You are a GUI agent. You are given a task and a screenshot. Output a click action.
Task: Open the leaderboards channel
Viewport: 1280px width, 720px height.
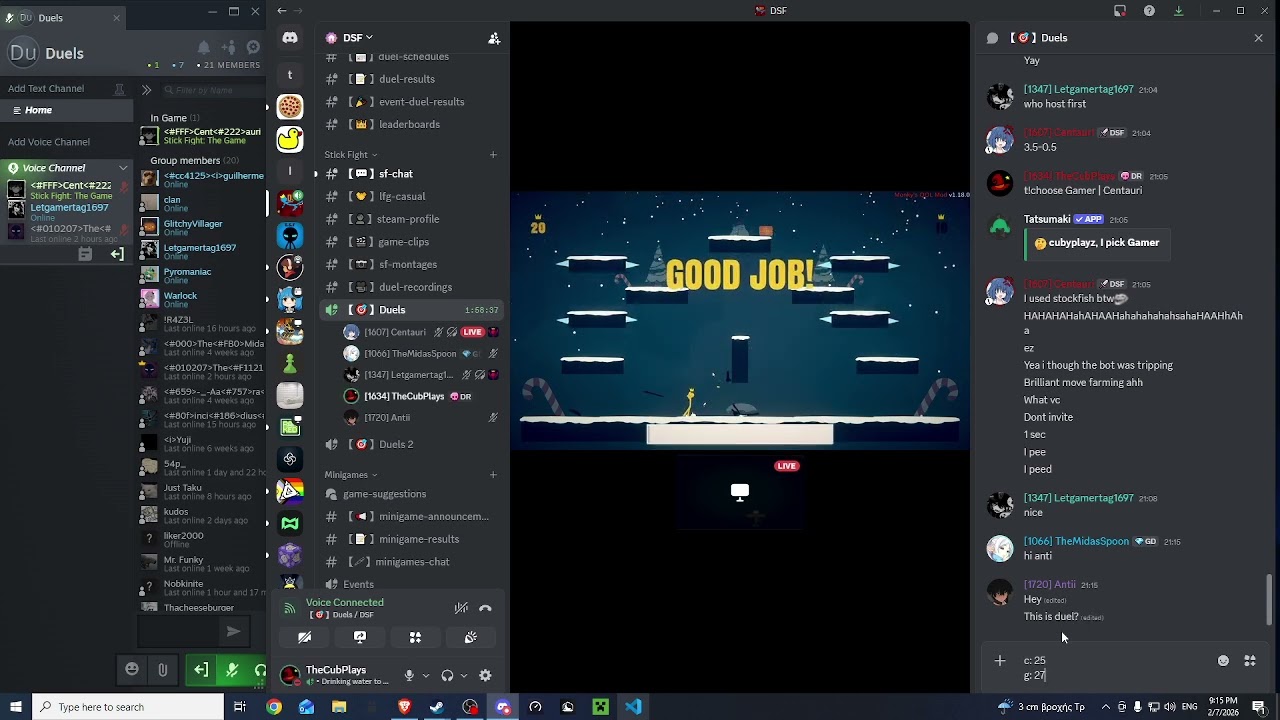[x=410, y=124]
